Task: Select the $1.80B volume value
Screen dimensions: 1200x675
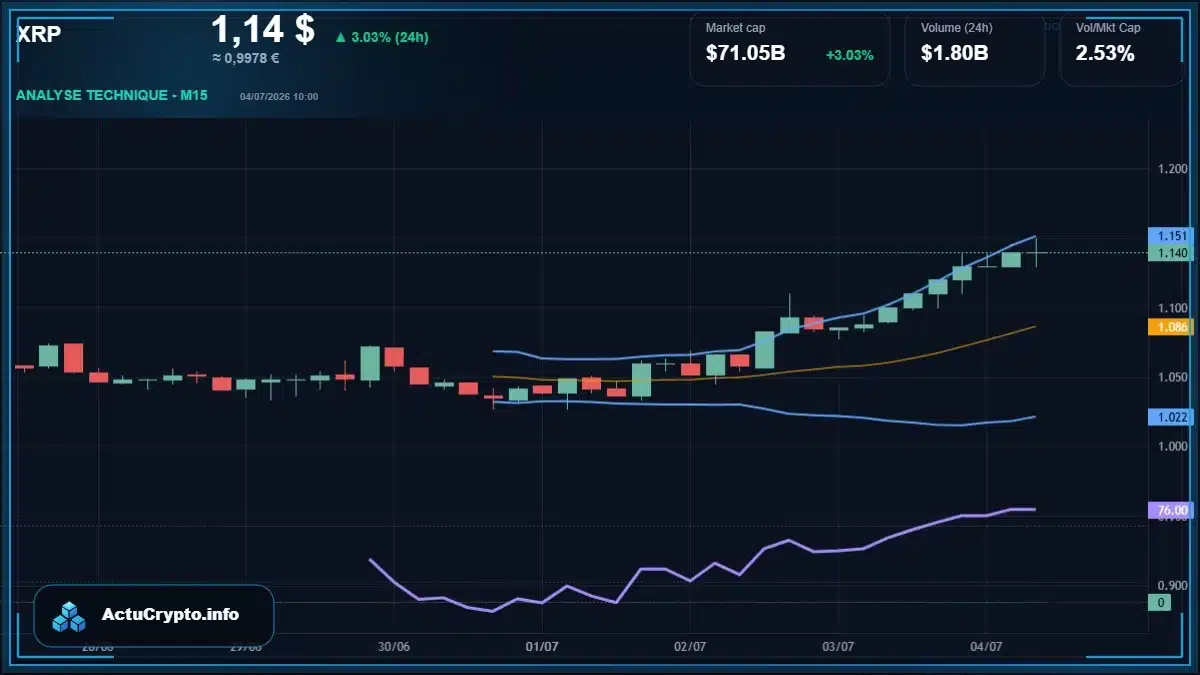Action: pos(955,54)
